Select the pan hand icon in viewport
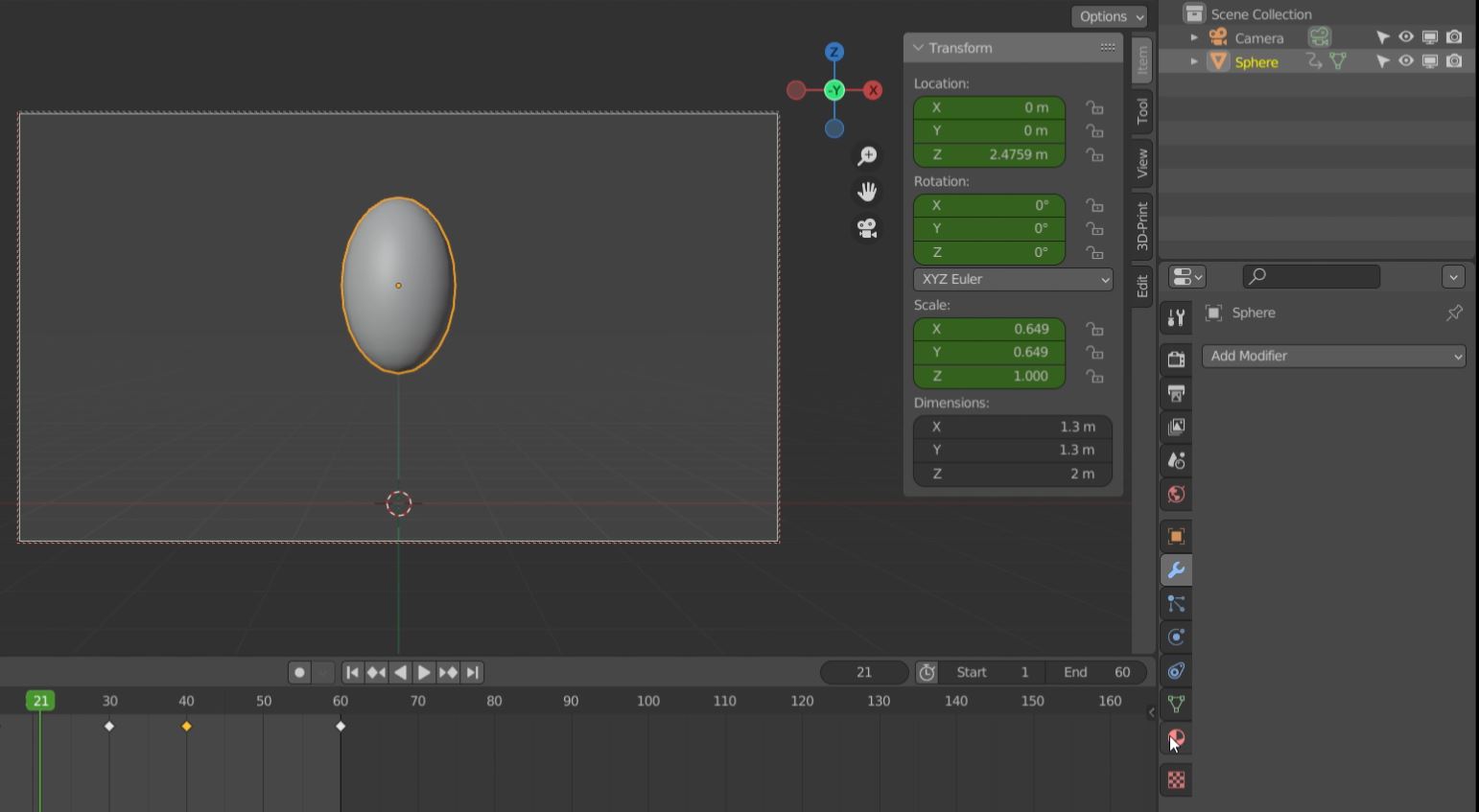 (x=867, y=192)
